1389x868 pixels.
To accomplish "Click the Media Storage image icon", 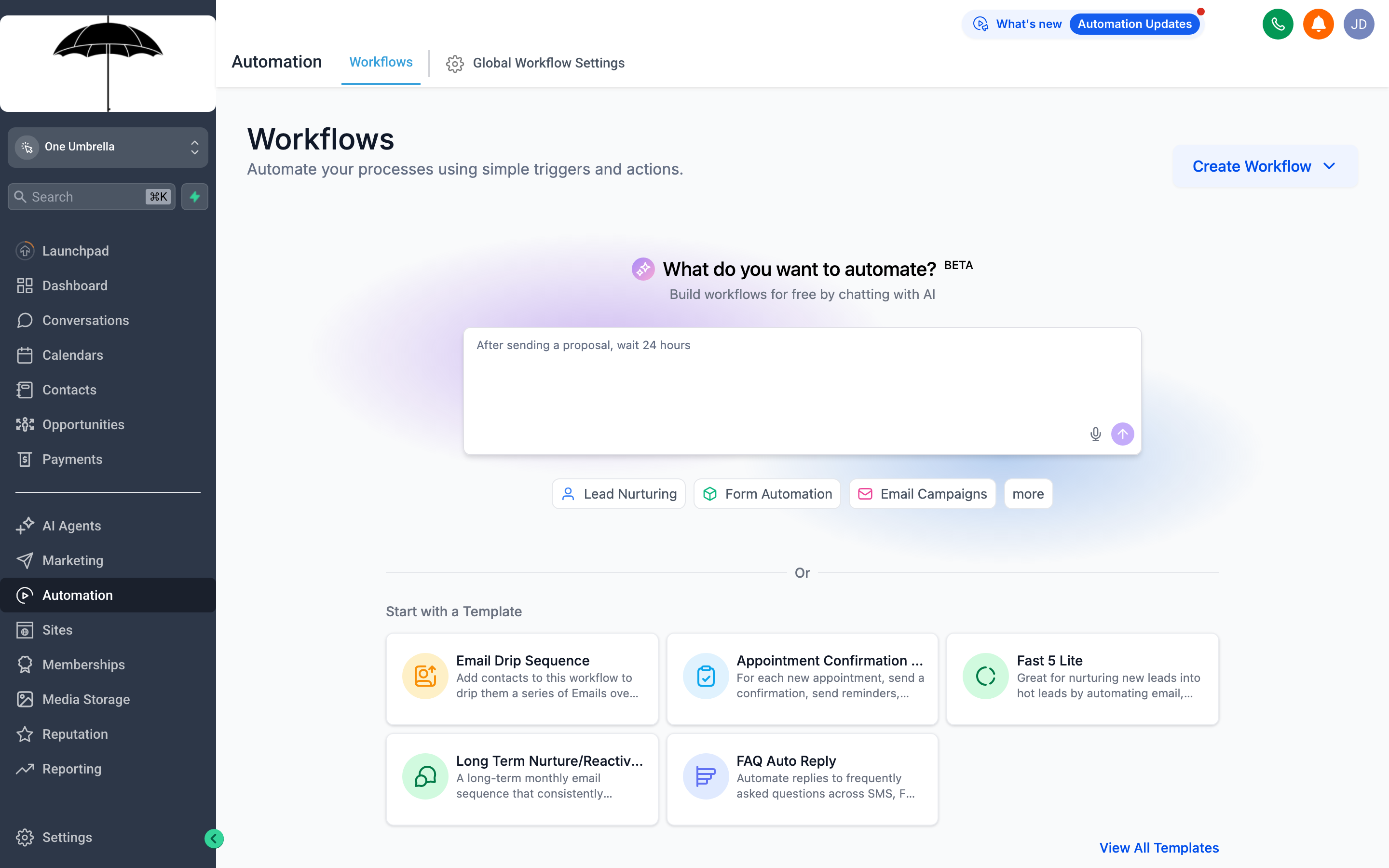I will click(25, 699).
